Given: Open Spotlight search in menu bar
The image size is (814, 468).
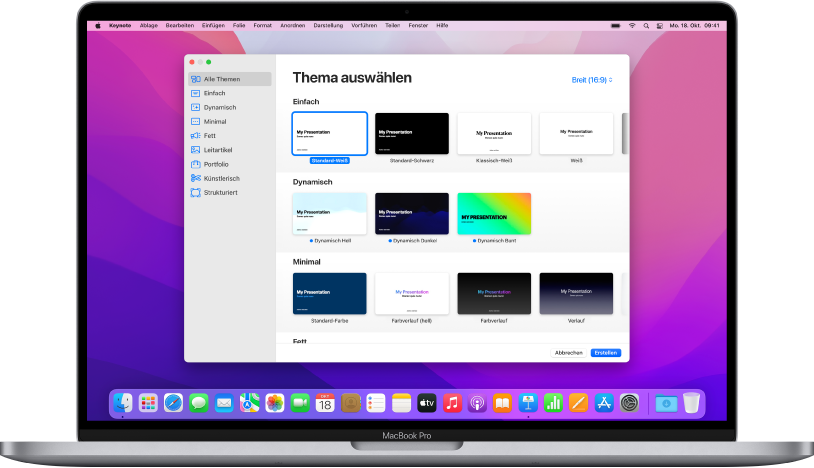Looking at the screenshot, I should point(646,25).
